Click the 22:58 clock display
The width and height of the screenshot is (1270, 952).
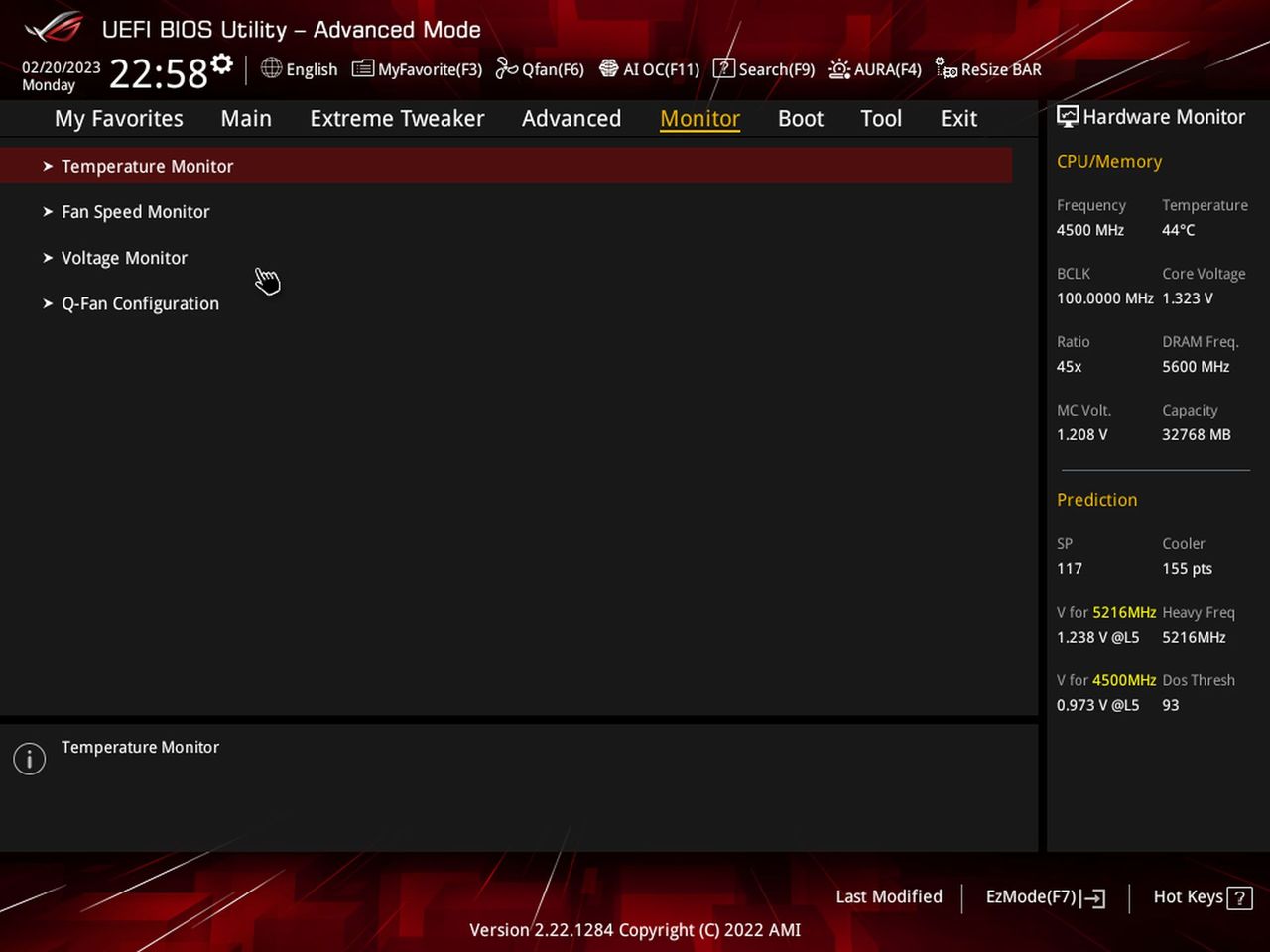(x=158, y=73)
